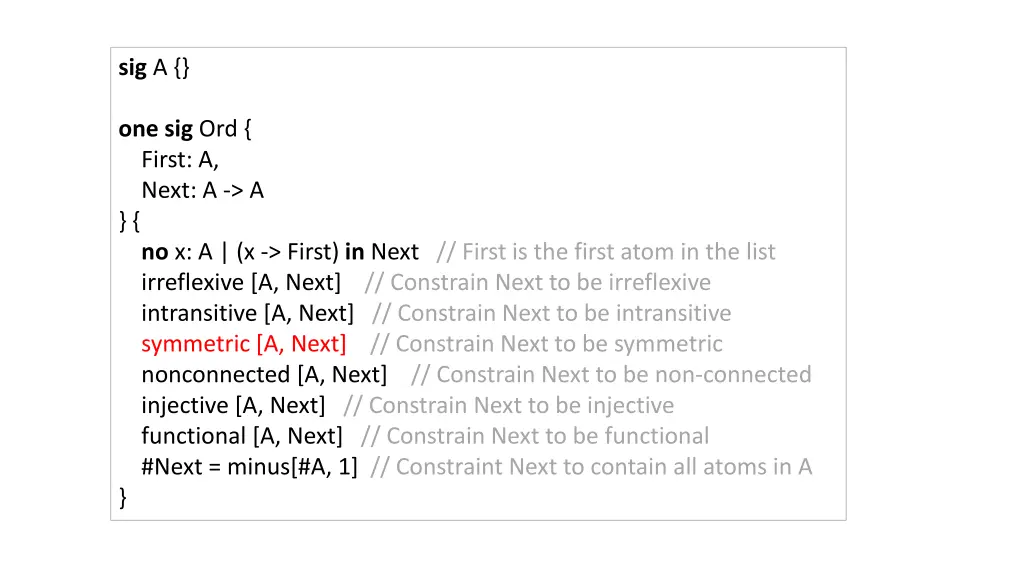Click the red 'symmetric [A, Next]' text

click(244, 344)
